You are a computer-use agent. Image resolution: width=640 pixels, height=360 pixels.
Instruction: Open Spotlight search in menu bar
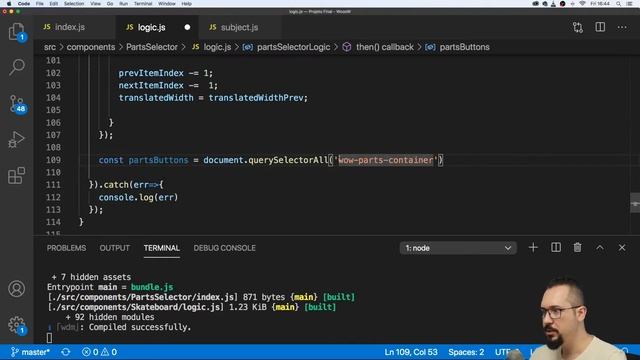point(619,4)
